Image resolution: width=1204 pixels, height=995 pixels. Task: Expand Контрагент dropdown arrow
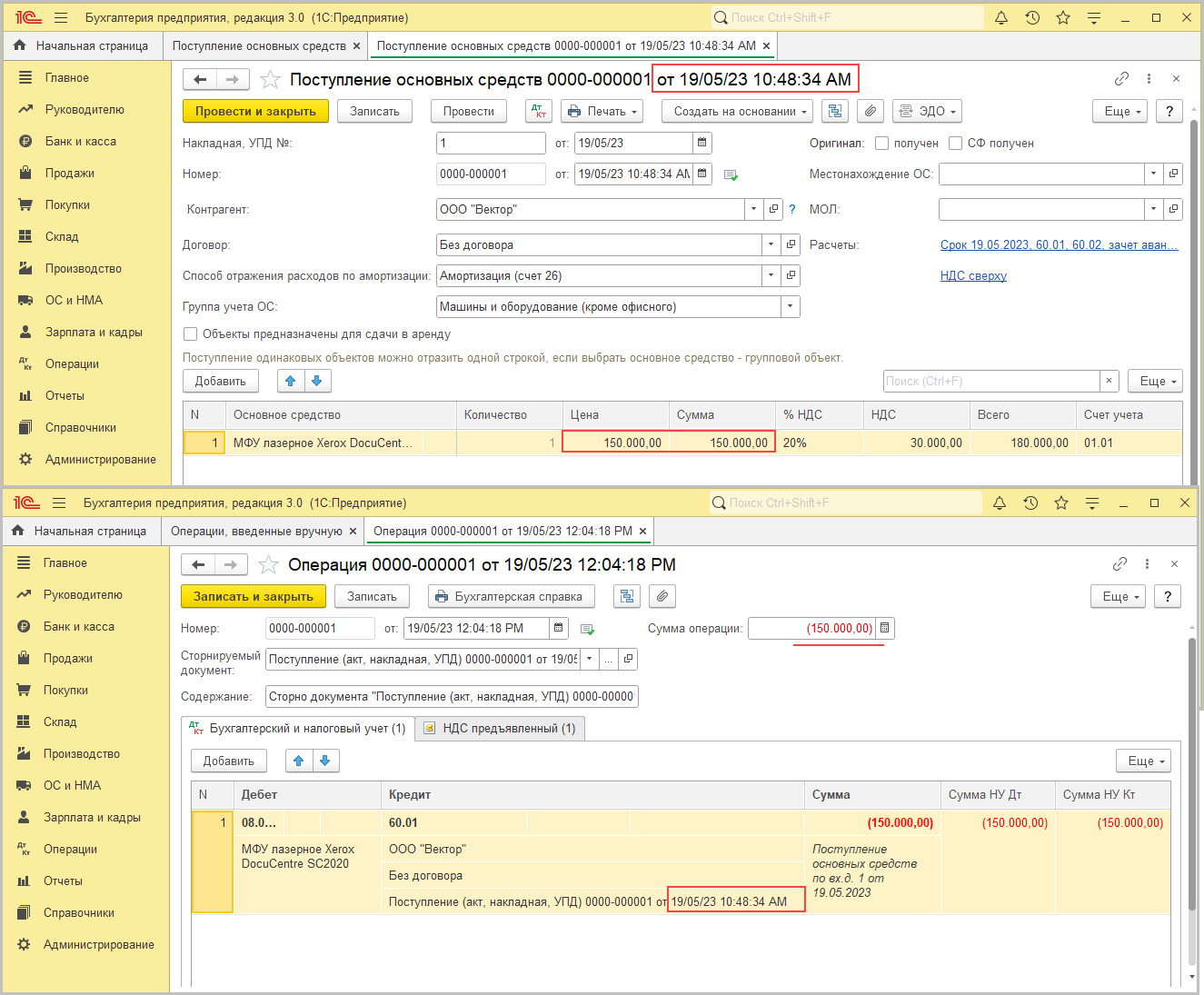tap(753, 209)
